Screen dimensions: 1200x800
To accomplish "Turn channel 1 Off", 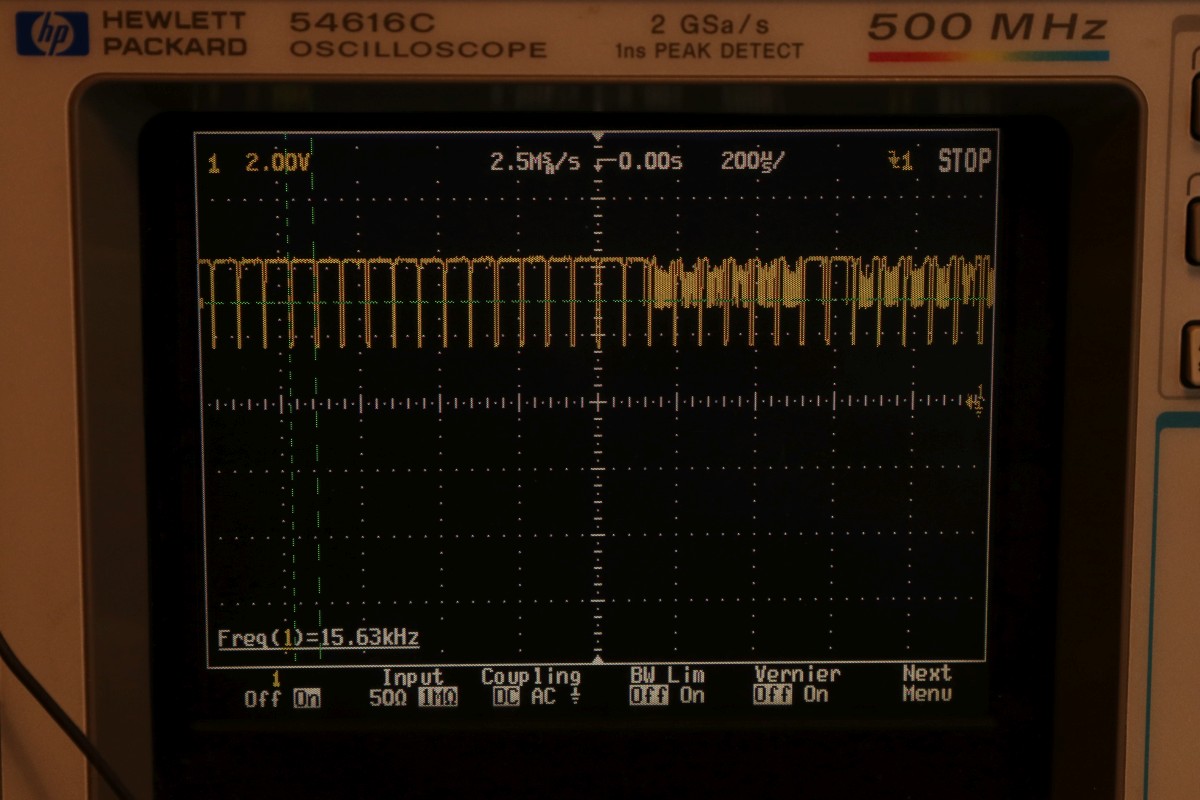I will 262,698.
